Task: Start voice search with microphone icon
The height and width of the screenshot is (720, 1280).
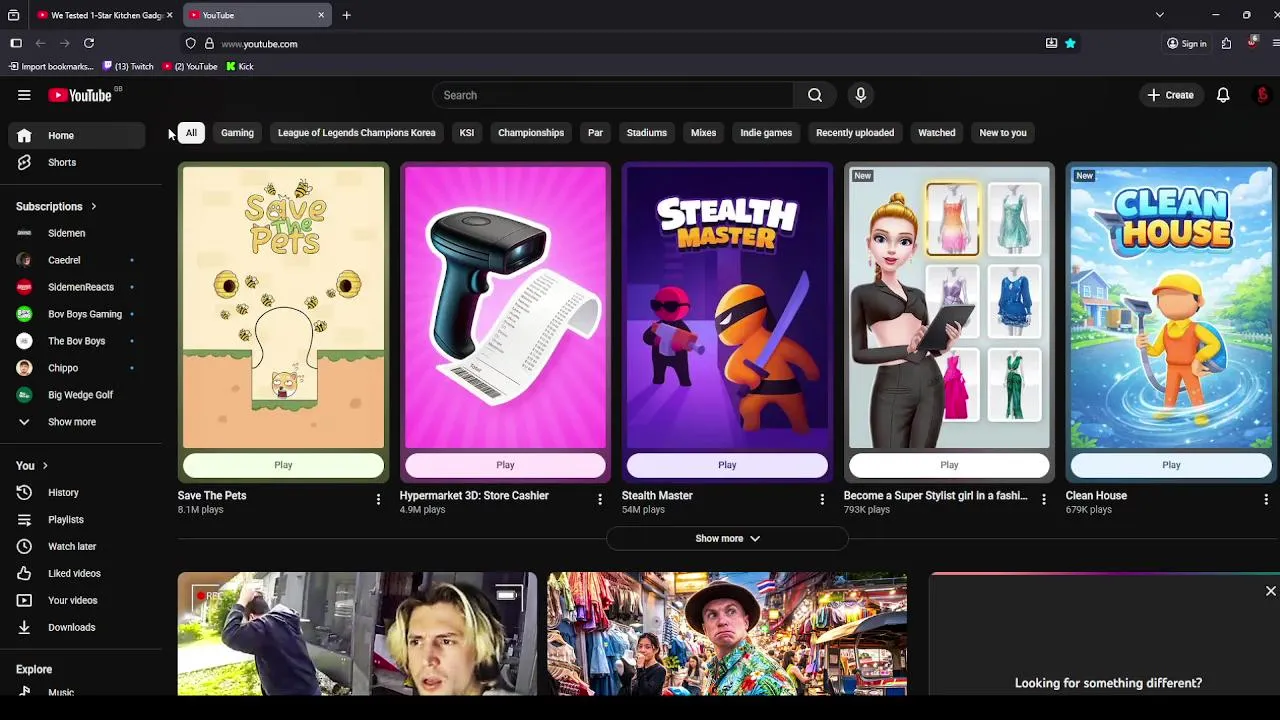Action: pyautogui.click(x=860, y=95)
